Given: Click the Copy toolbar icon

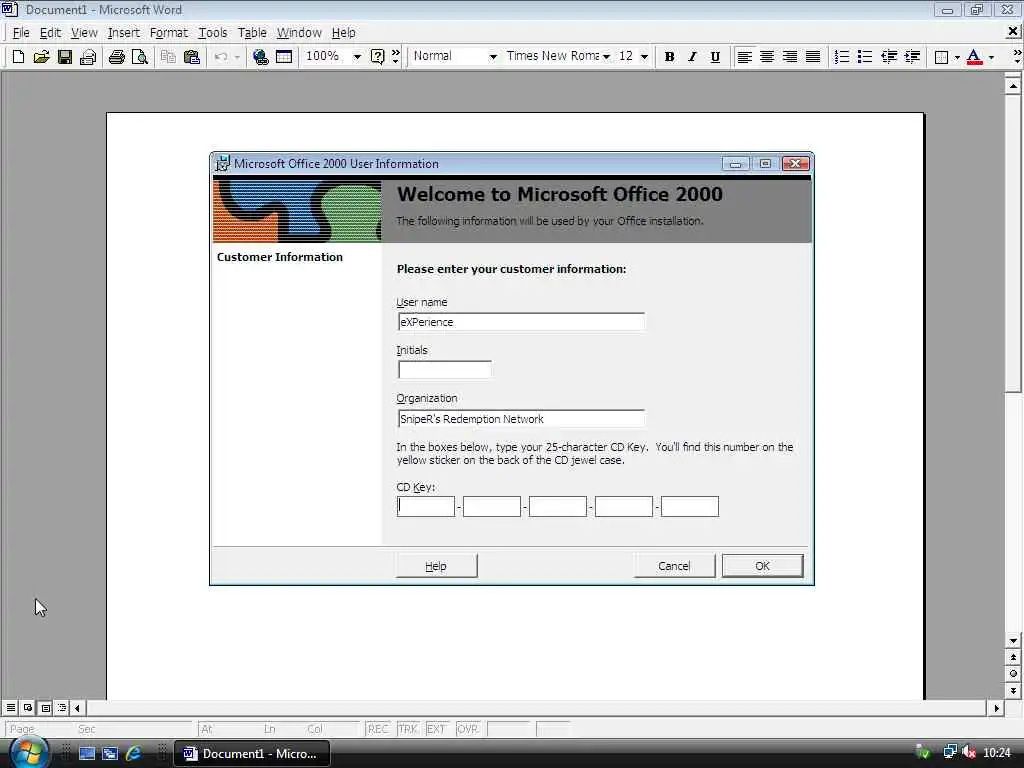Looking at the screenshot, I should click(x=168, y=57).
